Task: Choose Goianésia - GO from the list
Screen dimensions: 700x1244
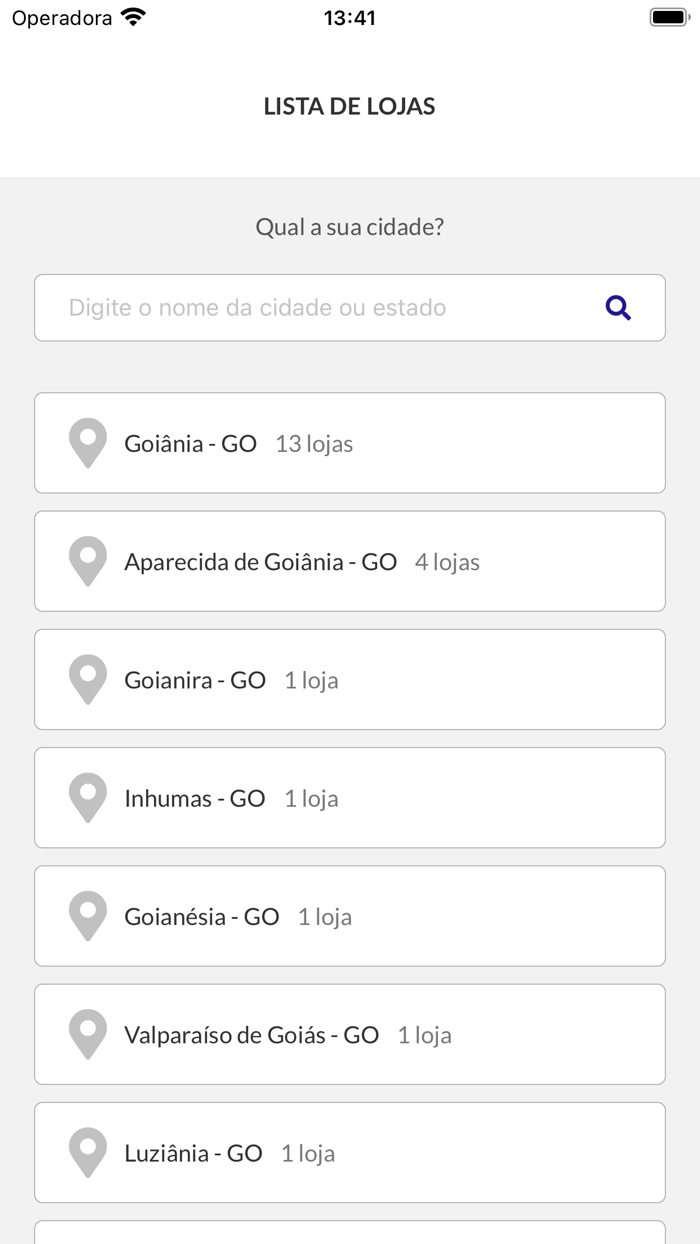Action: [x=350, y=916]
